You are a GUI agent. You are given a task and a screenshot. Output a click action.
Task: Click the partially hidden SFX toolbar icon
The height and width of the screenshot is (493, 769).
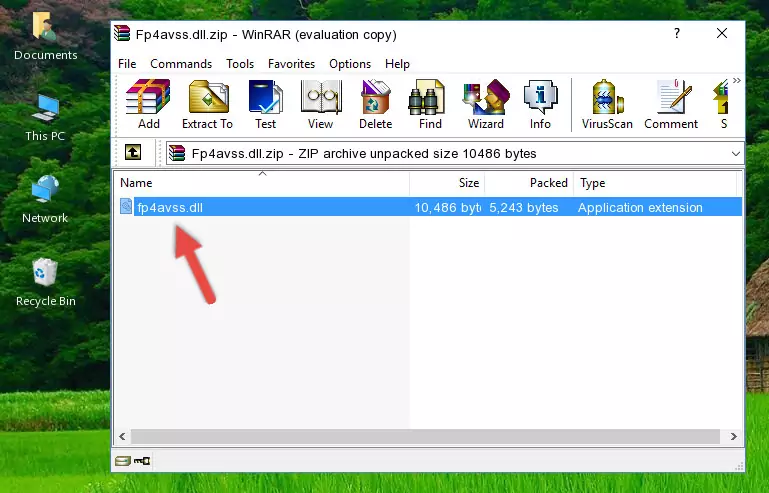[721, 104]
